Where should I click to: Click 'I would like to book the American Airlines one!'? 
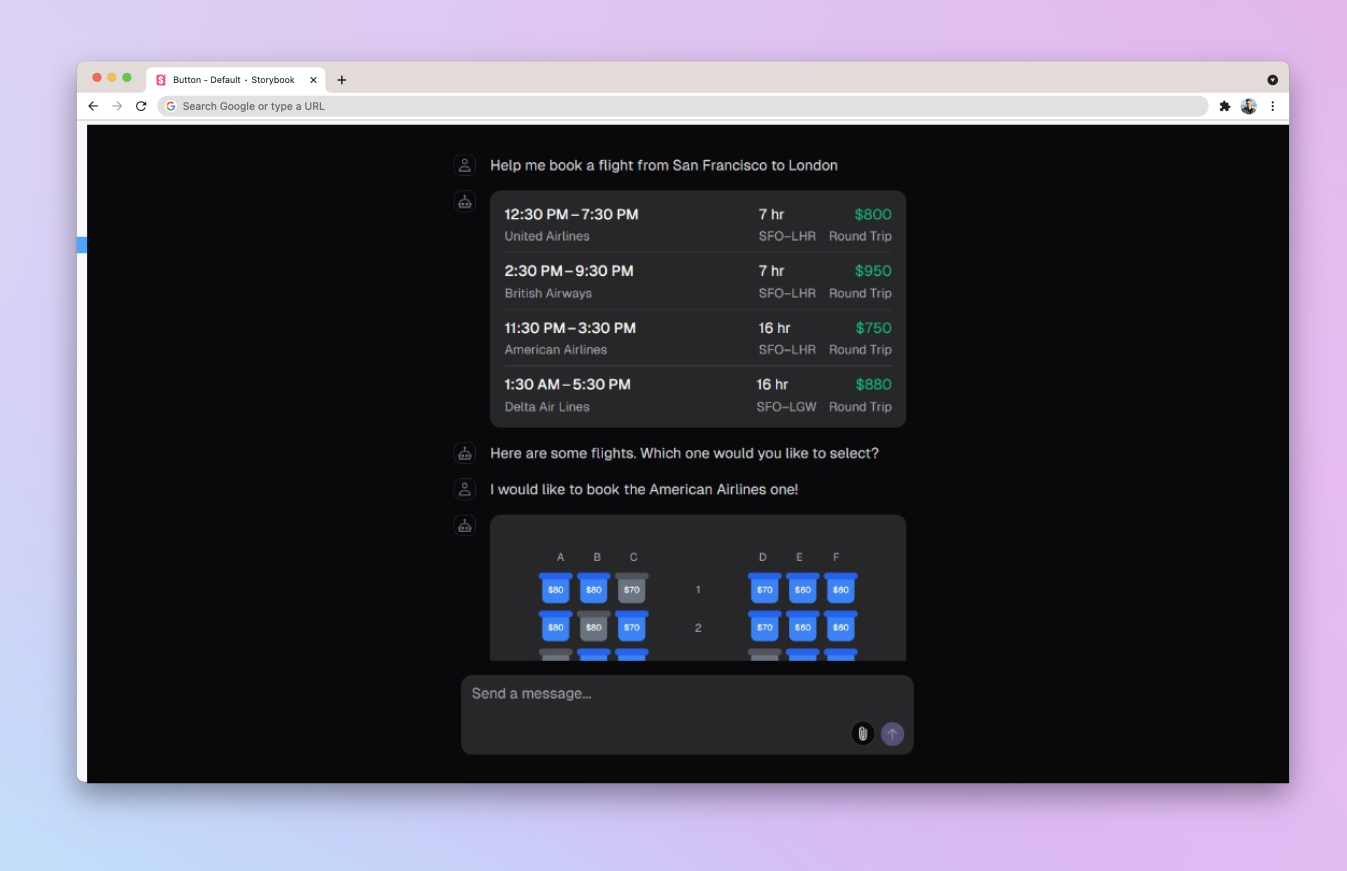click(x=644, y=489)
